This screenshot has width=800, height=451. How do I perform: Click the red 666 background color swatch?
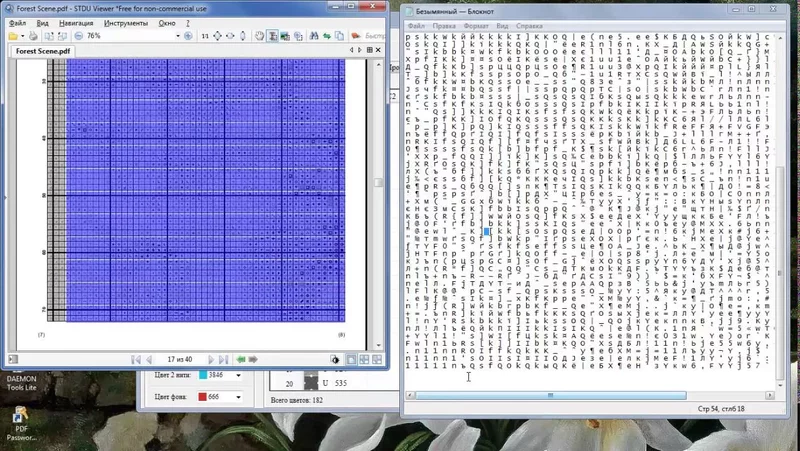(x=203, y=397)
